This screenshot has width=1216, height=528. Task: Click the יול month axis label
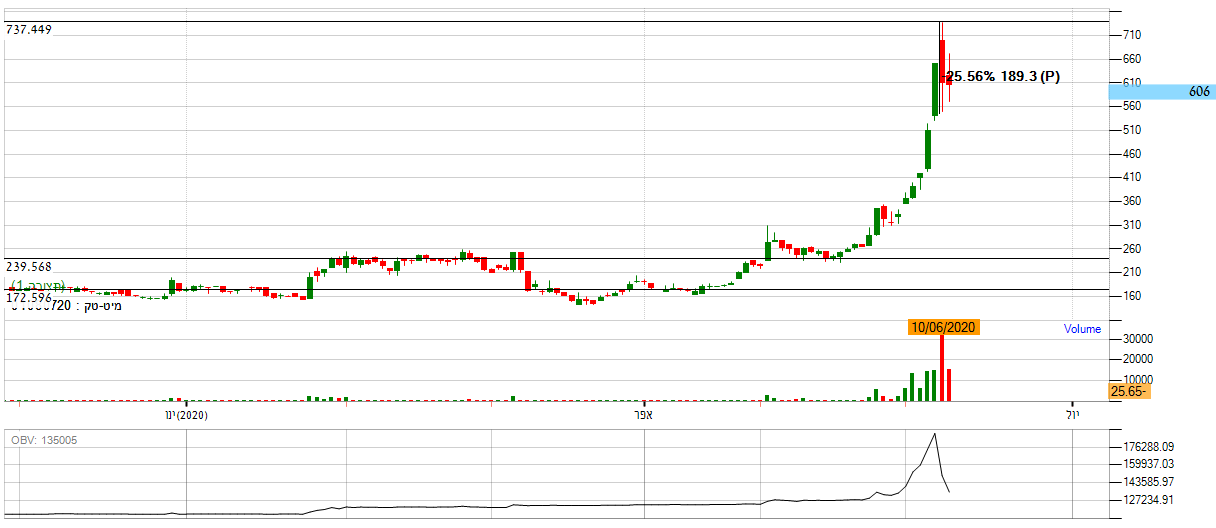(x=1072, y=414)
